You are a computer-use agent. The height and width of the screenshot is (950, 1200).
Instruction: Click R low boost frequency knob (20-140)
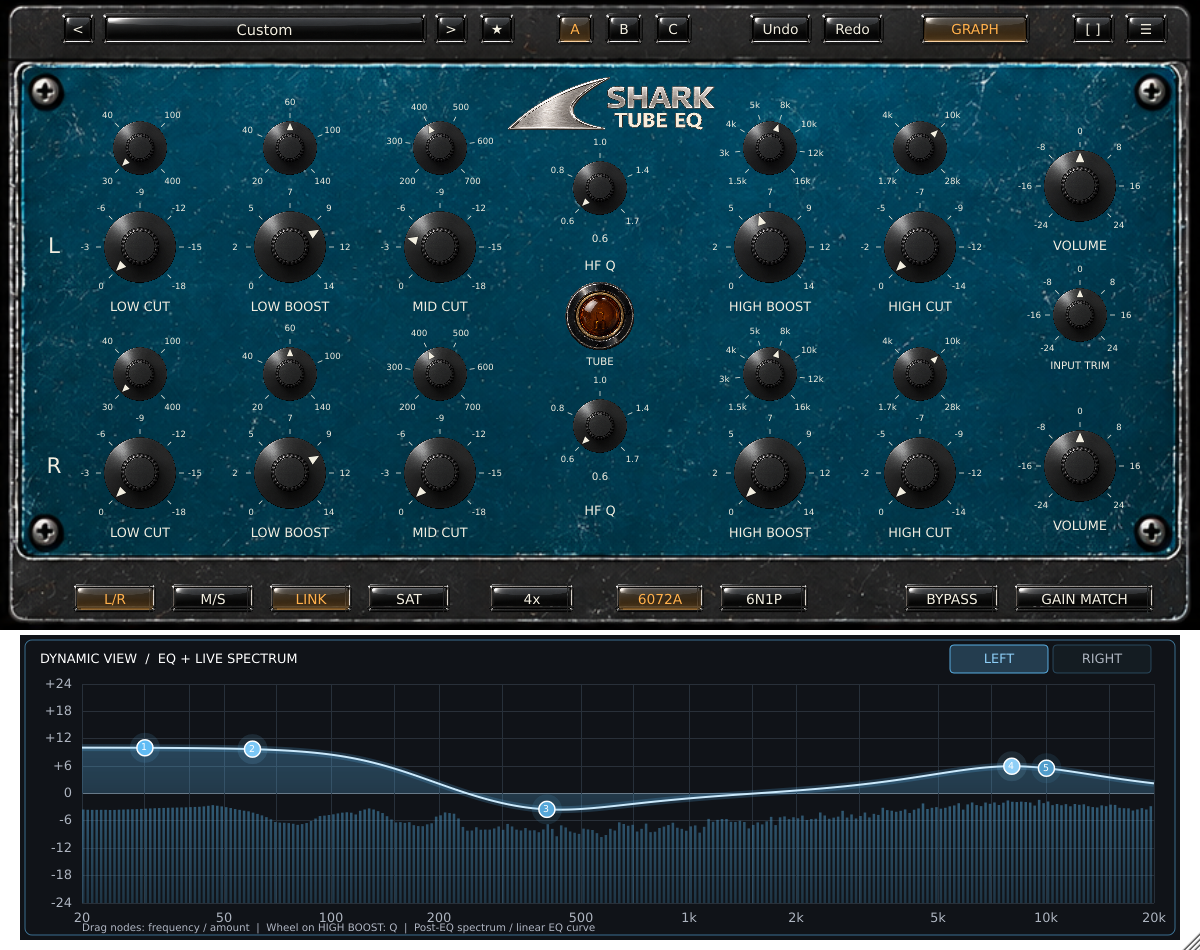pyautogui.click(x=290, y=374)
